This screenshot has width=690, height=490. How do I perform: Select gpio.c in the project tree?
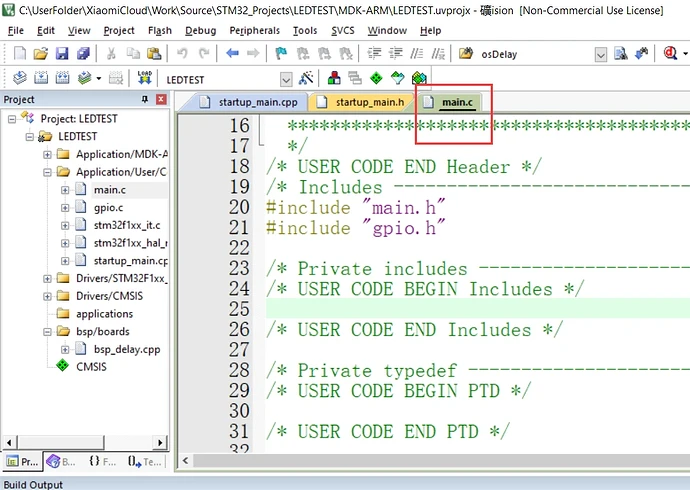click(108, 207)
